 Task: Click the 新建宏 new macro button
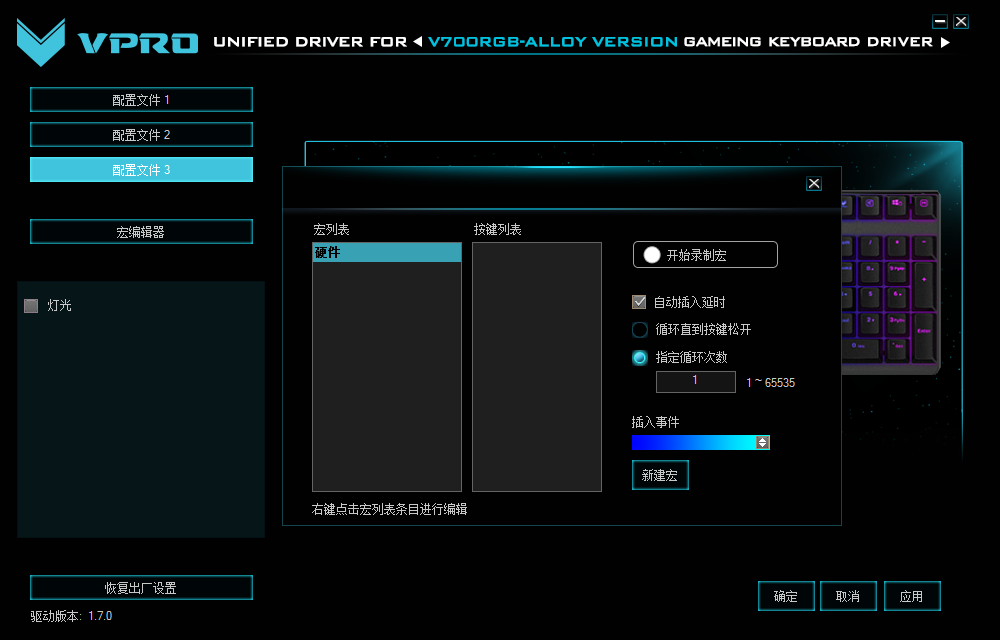pyautogui.click(x=660, y=475)
